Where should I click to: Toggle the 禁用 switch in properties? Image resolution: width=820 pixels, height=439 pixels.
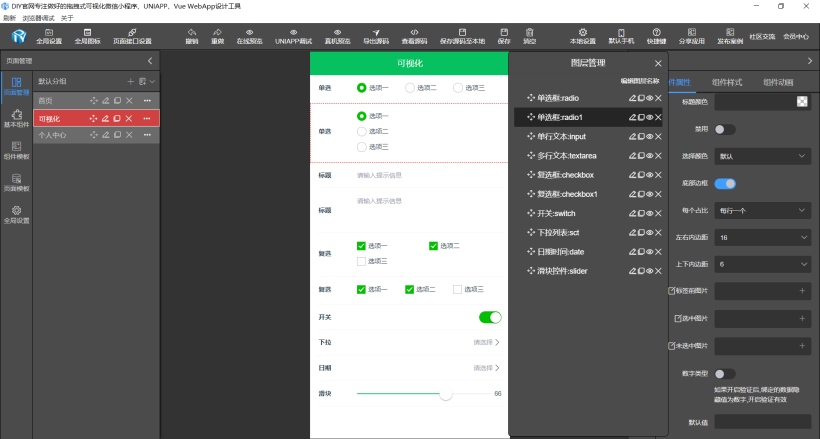(x=724, y=129)
